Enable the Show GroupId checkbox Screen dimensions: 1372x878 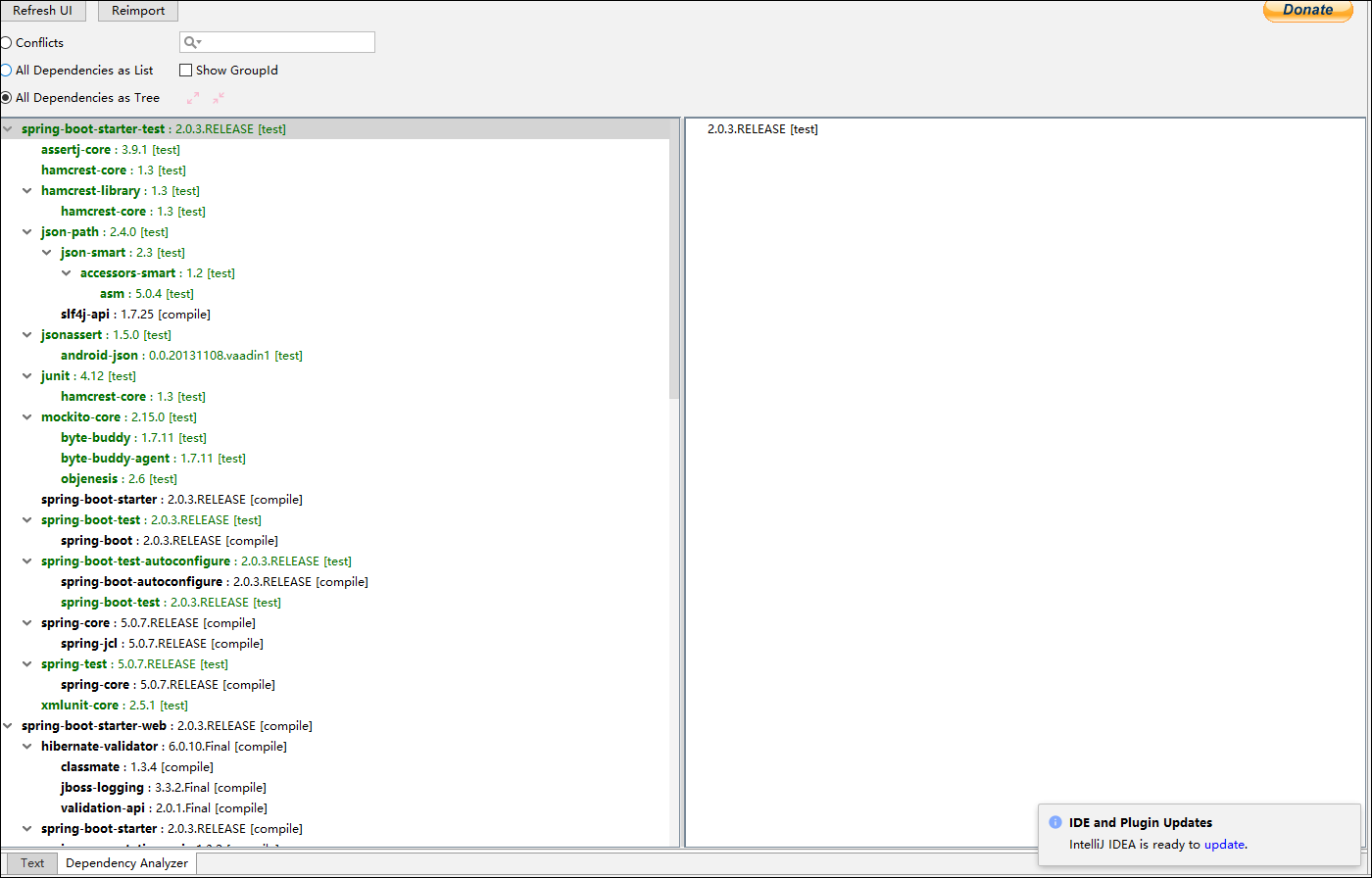tap(185, 71)
